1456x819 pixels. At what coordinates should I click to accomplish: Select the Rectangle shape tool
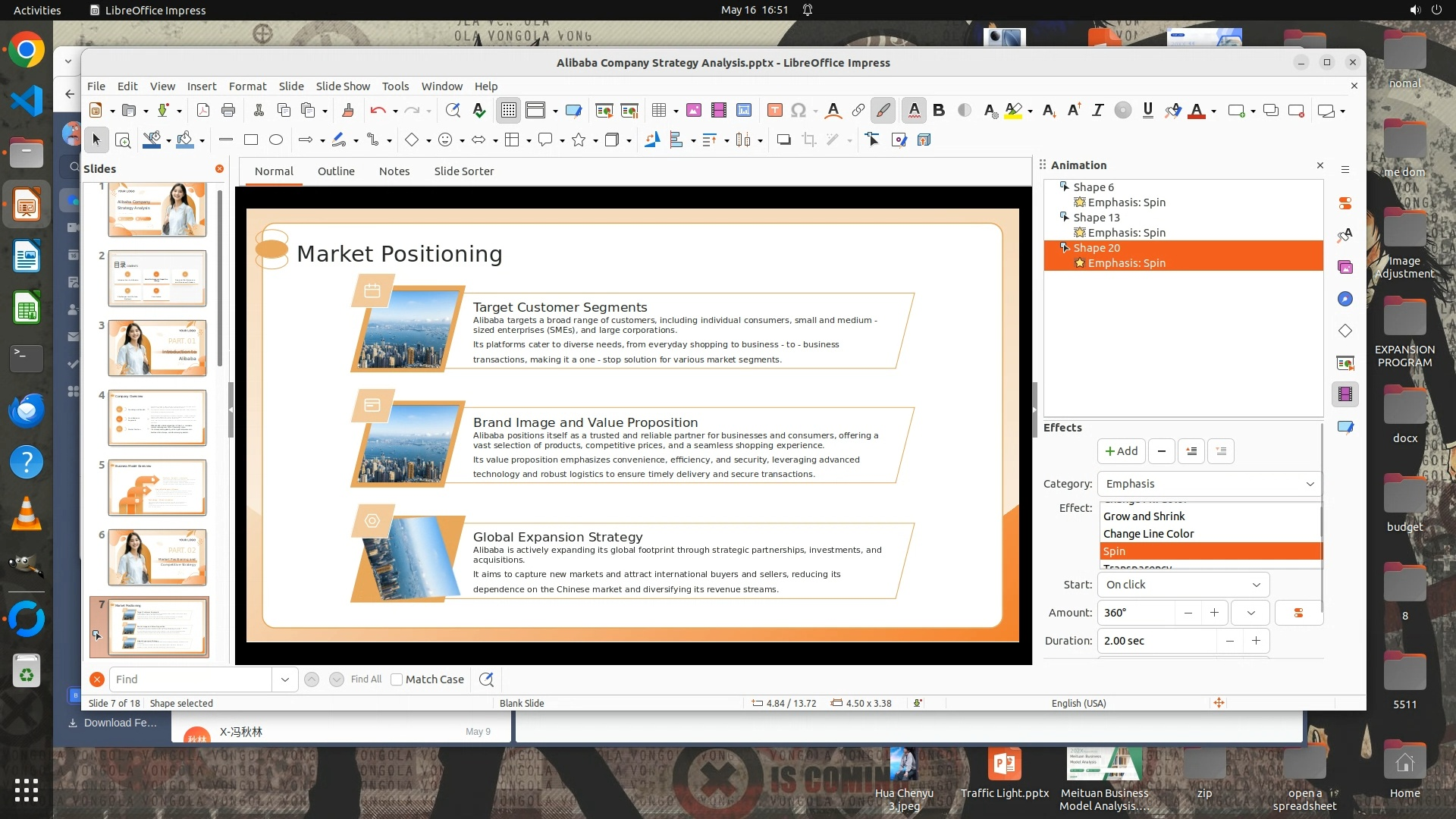click(x=251, y=140)
